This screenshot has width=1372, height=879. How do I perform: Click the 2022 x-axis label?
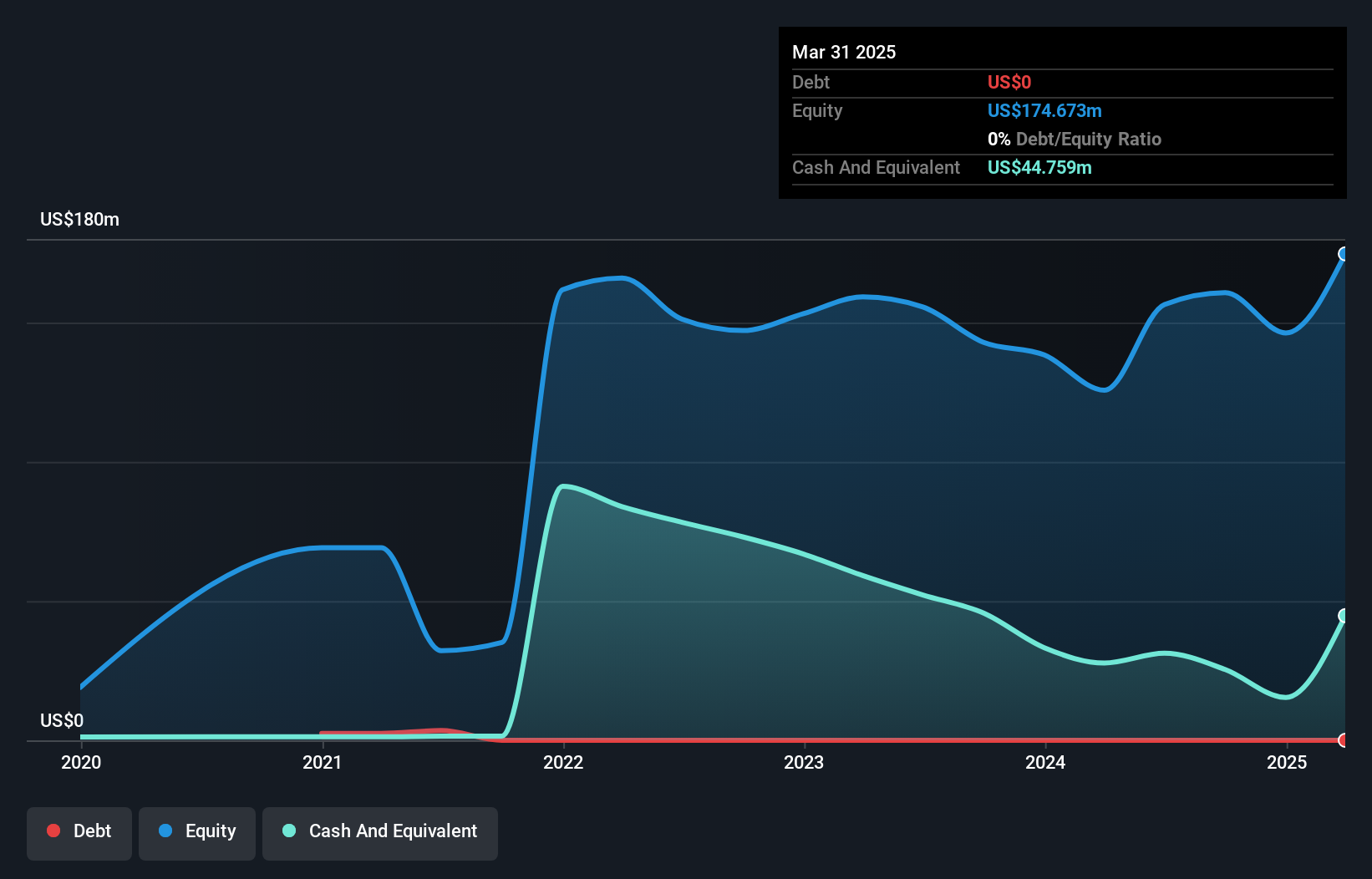563,762
